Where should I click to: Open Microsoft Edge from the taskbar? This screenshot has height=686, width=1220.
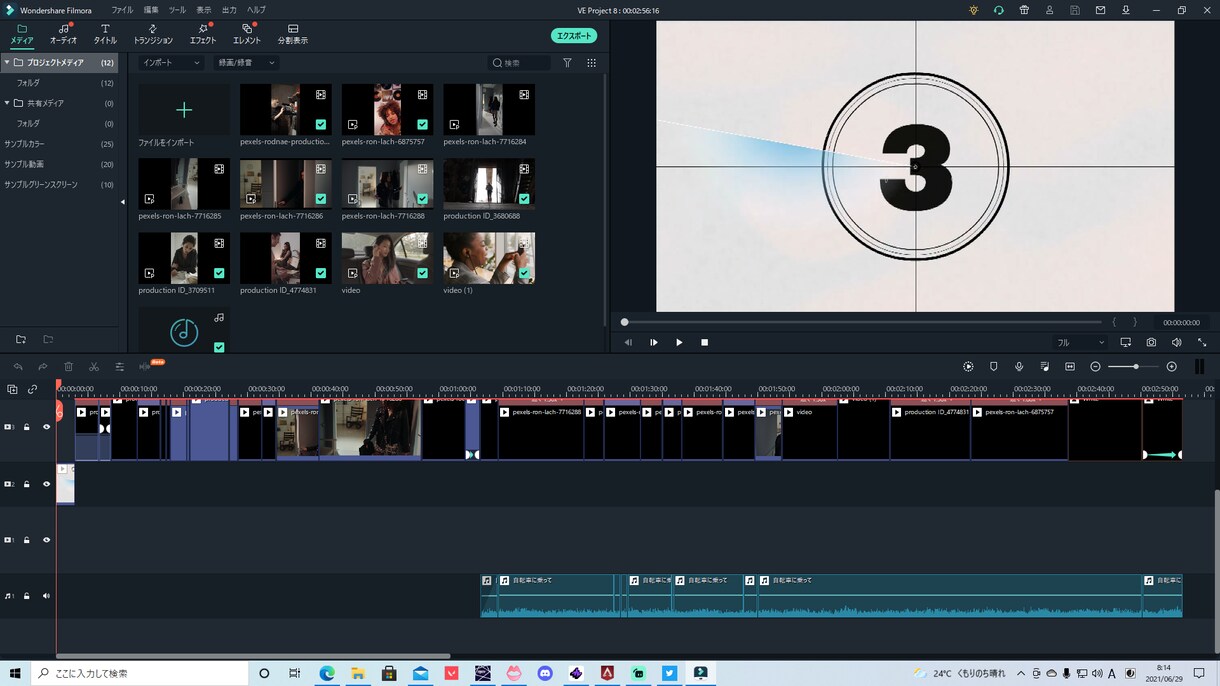coord(327,673)
